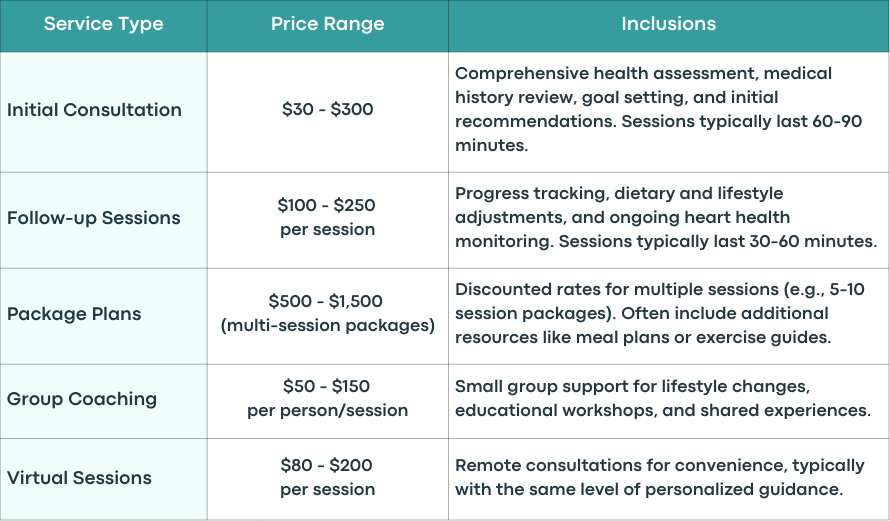Click the Inclusions column header

point(669,24)
